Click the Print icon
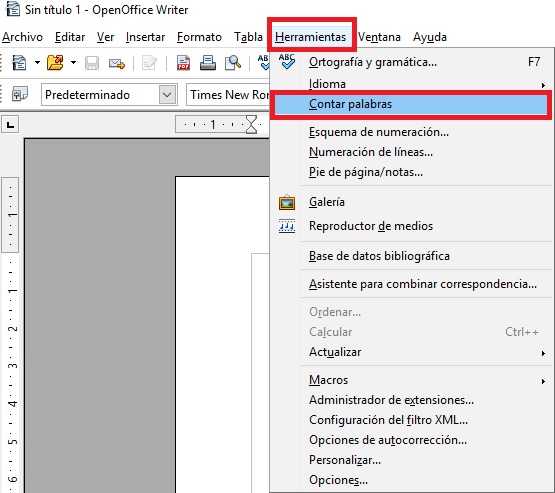This screenshot has width=555, height=493. pyautogui.click(x=208, y=63)
